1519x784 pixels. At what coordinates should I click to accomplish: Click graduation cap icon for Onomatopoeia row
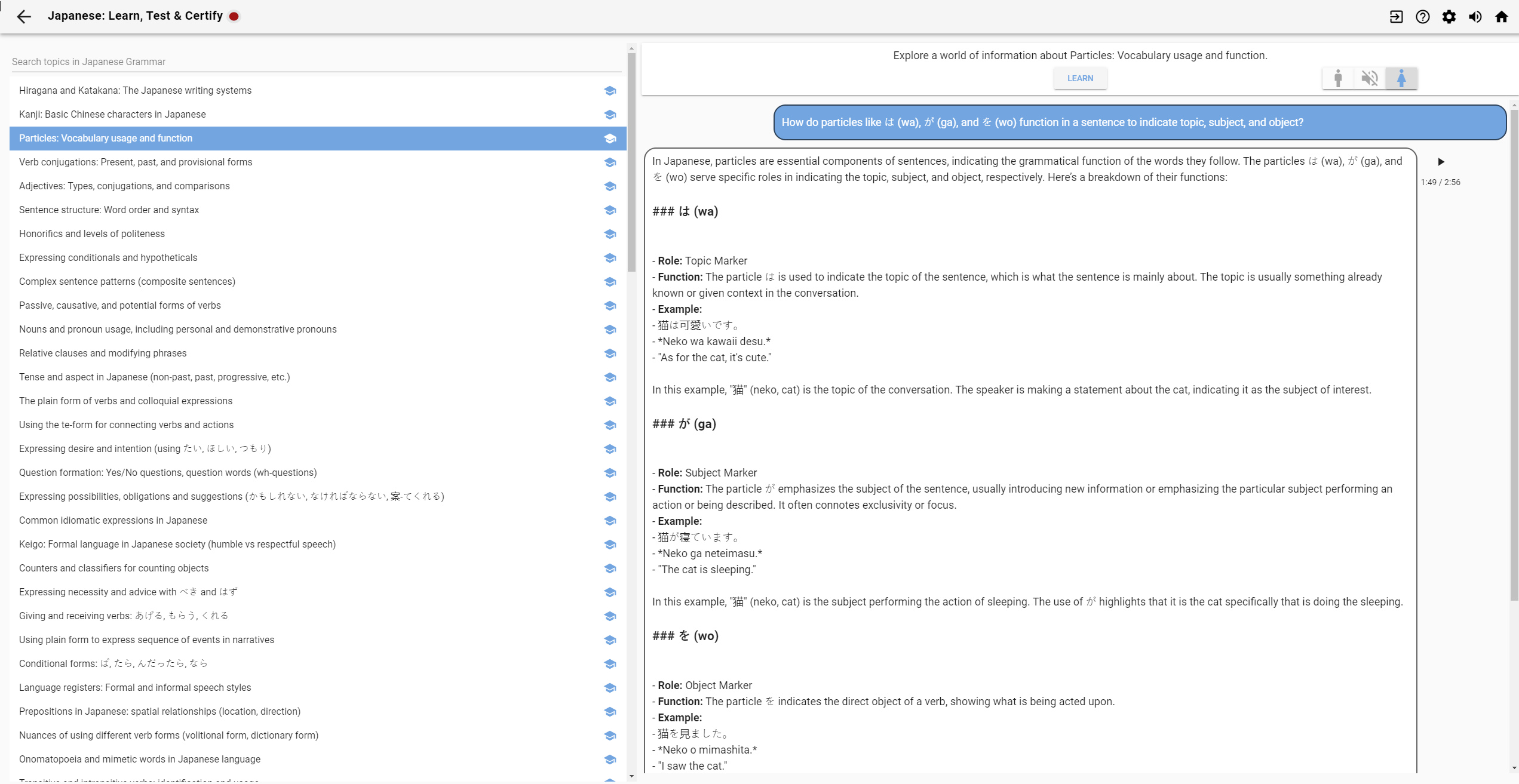coord(610,760)
